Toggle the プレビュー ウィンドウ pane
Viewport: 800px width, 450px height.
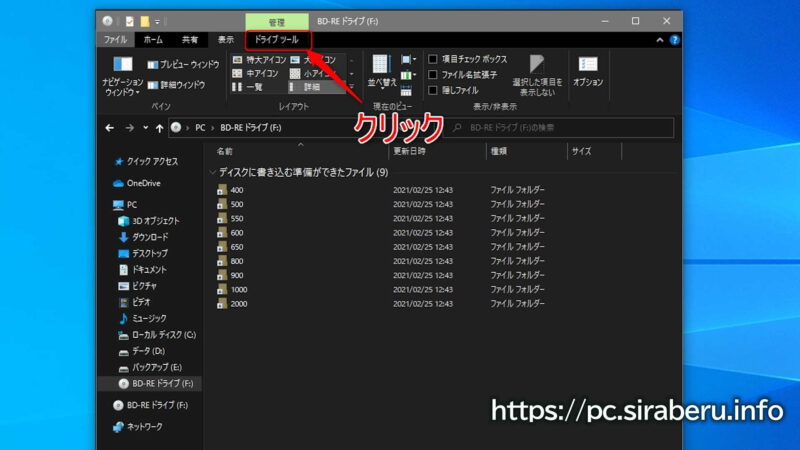tap(184, 65)
